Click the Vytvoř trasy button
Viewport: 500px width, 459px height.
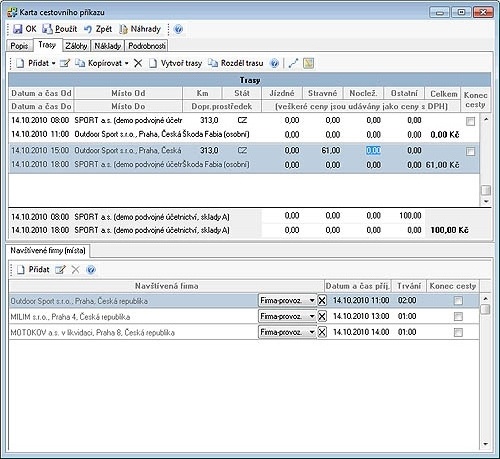pos(176,63)
